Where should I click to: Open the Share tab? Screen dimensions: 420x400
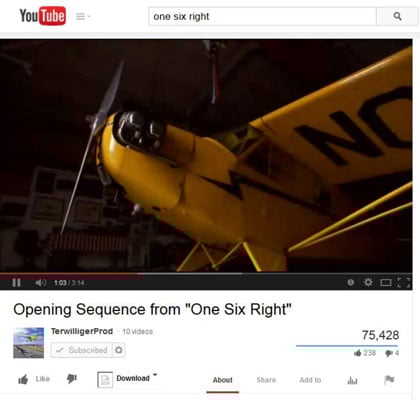tap(266, 380)
